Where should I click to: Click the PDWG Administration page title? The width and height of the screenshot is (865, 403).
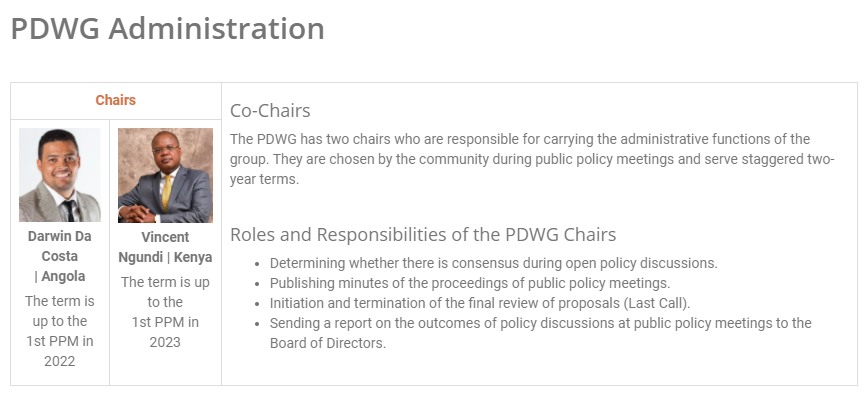tap(167, 28)
